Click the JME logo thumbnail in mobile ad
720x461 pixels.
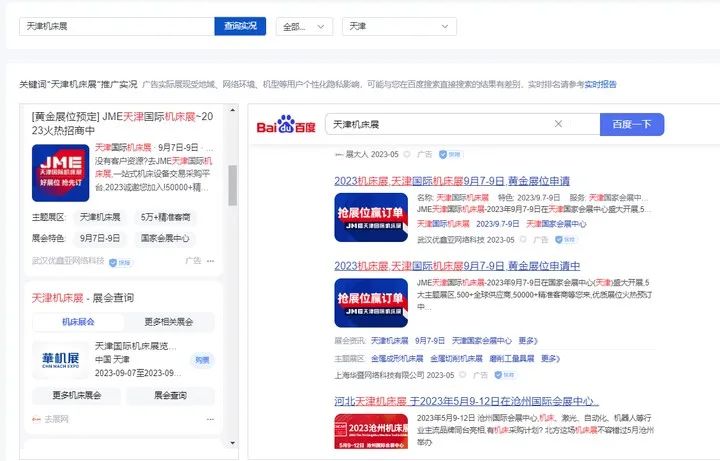[x=60, y=173]
